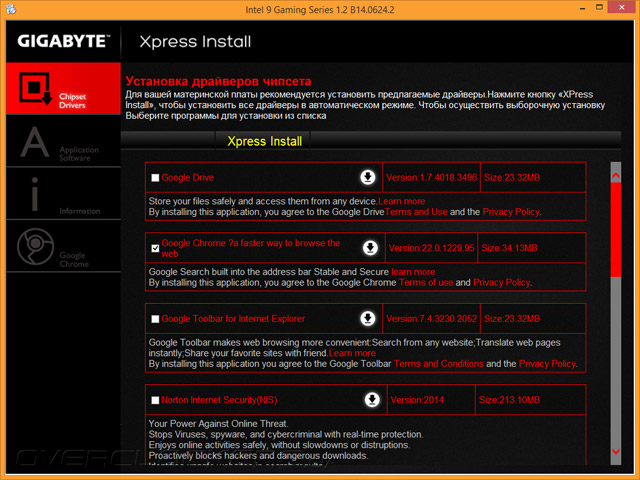Click Google Chrome faster way title
This screenshot has width=640, height=480.
click(251, 248)
